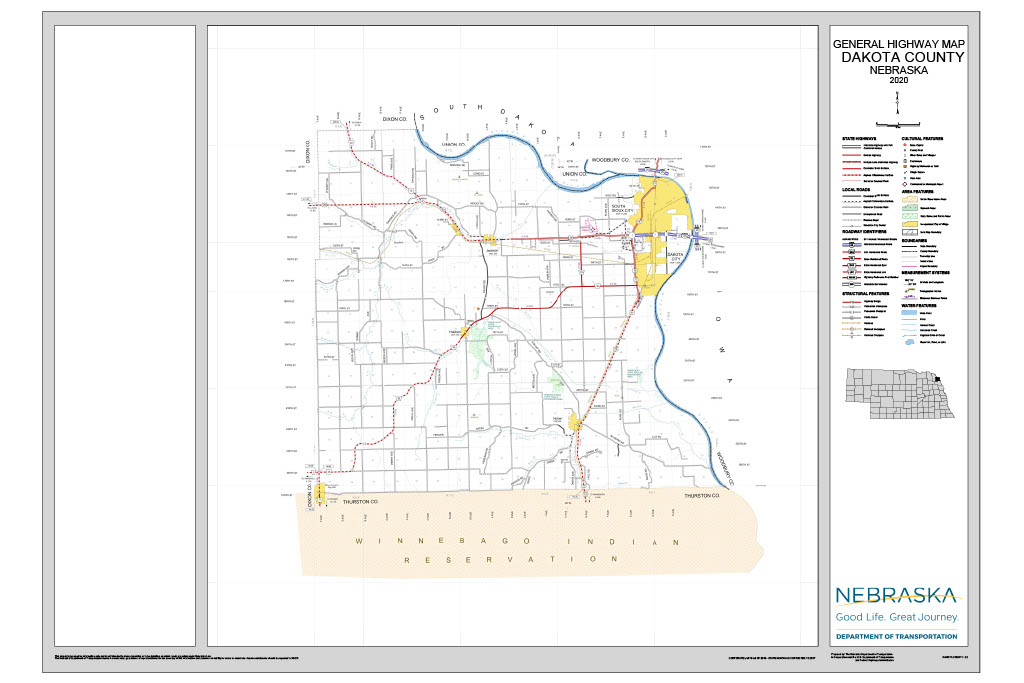Image resolution: width=1024 pixels, height=683 pixels.
Task: Click the CULTURAL FEATURES legend heading
Action: [922, 138]
